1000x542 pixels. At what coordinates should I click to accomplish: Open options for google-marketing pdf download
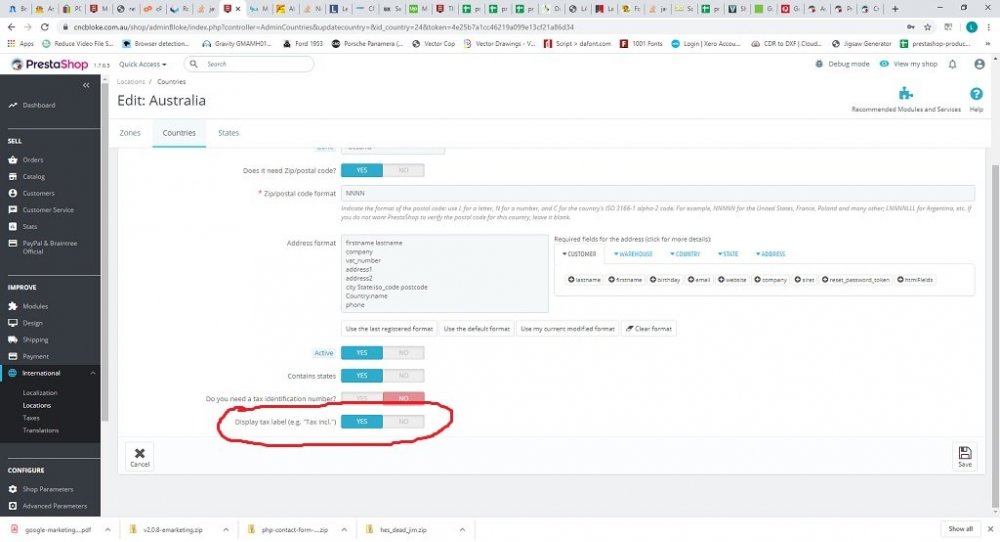(108, 529)
